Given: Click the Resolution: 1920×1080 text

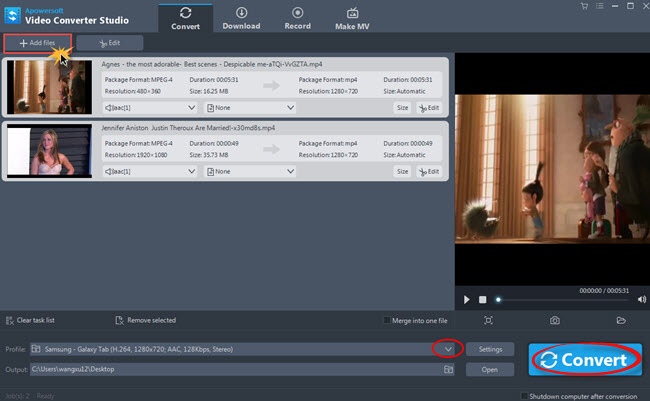Looking at the screenshot, I should [136, 155].
